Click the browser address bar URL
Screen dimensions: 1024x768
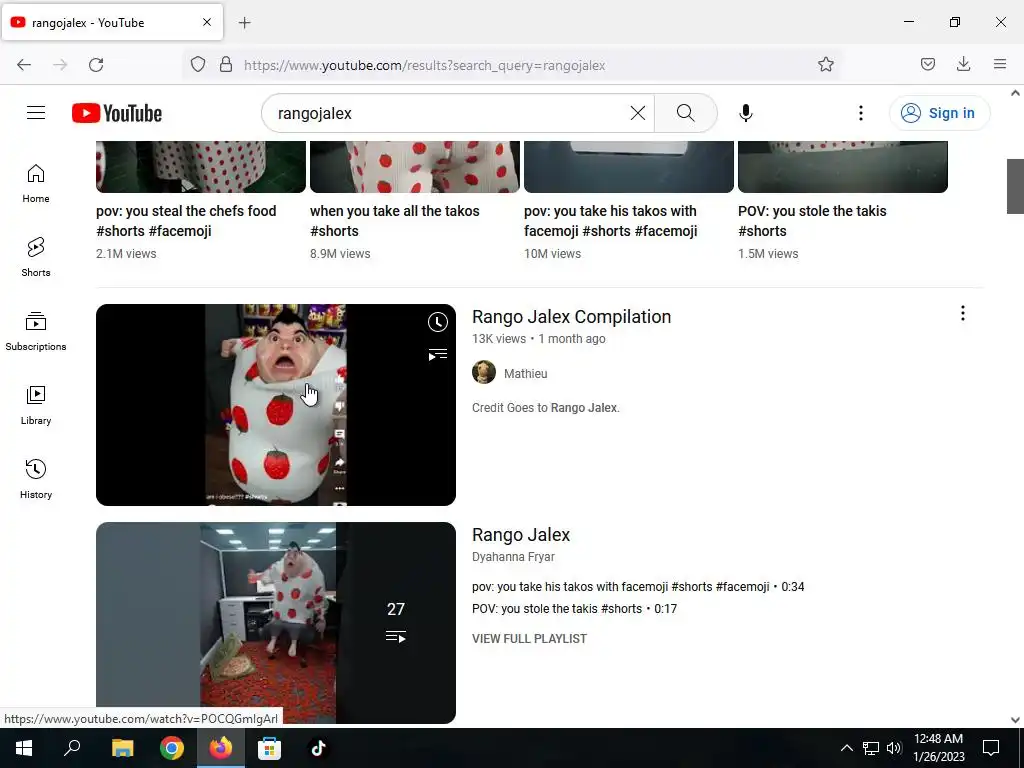(x=424, y=65)
